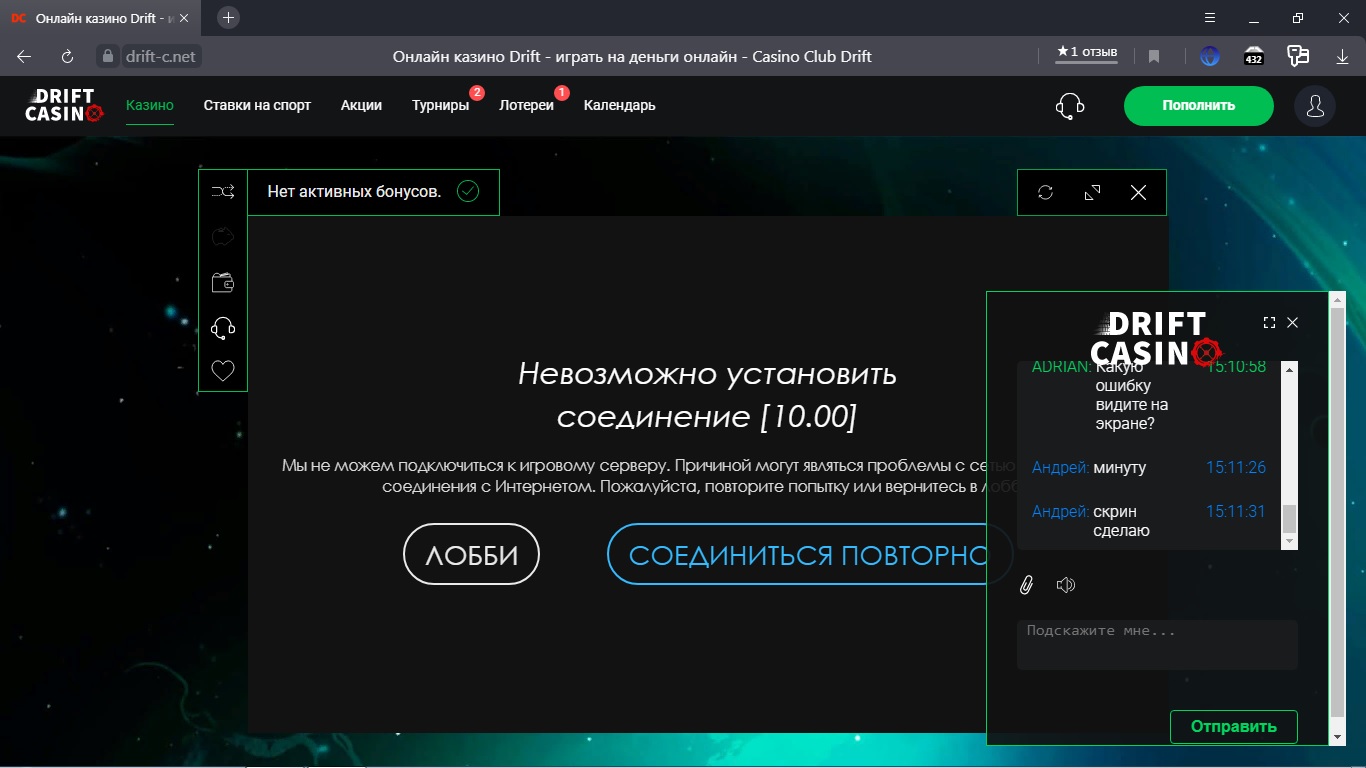1366x768 pixels.
Task: Click the green checkmark beside bonuses message
Action: pos(468,191)
